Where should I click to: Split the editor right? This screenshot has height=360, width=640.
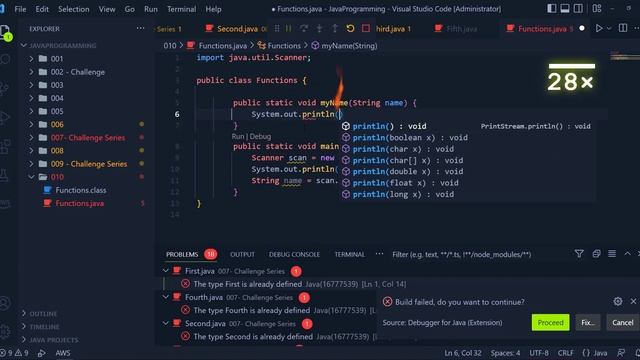[623, 28]
